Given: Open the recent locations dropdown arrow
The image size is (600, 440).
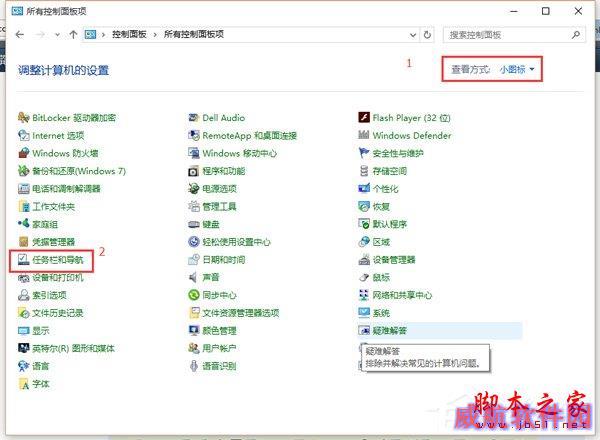Looking at the screenshot, I should coord(57,35).
